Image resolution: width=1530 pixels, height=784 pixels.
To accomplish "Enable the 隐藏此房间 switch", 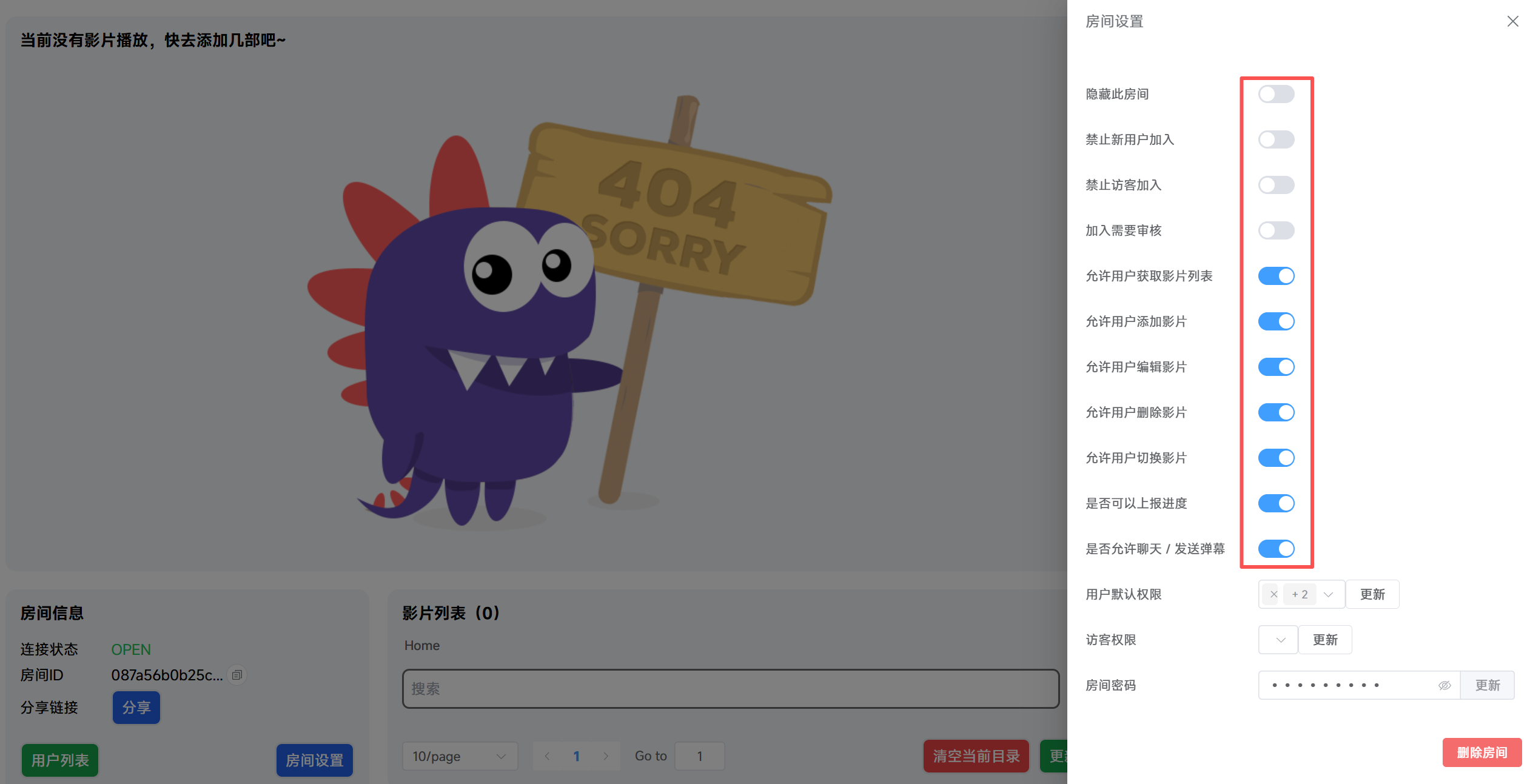I will (1276, 94).
